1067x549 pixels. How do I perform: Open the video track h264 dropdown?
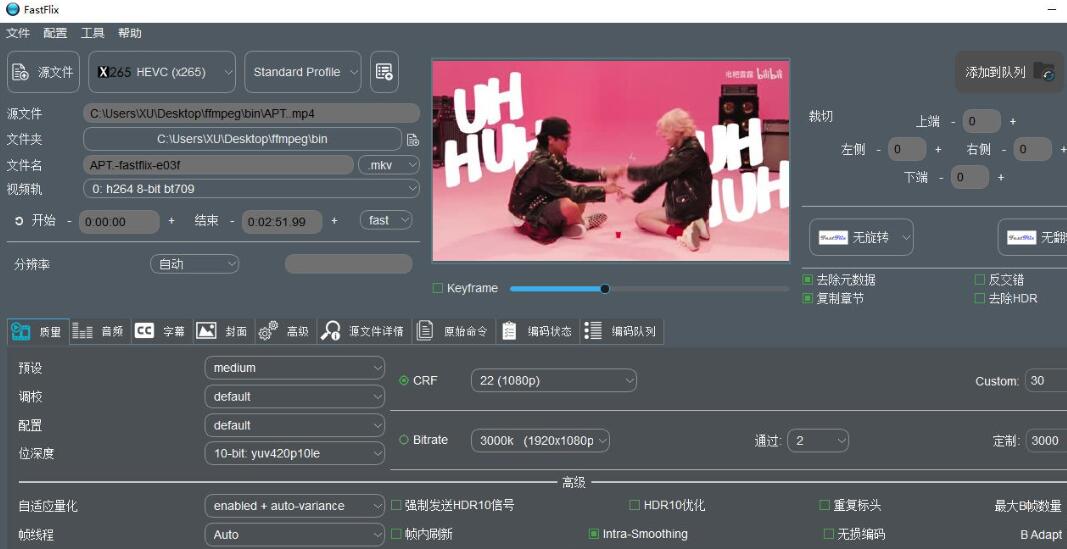coord(251,188)
